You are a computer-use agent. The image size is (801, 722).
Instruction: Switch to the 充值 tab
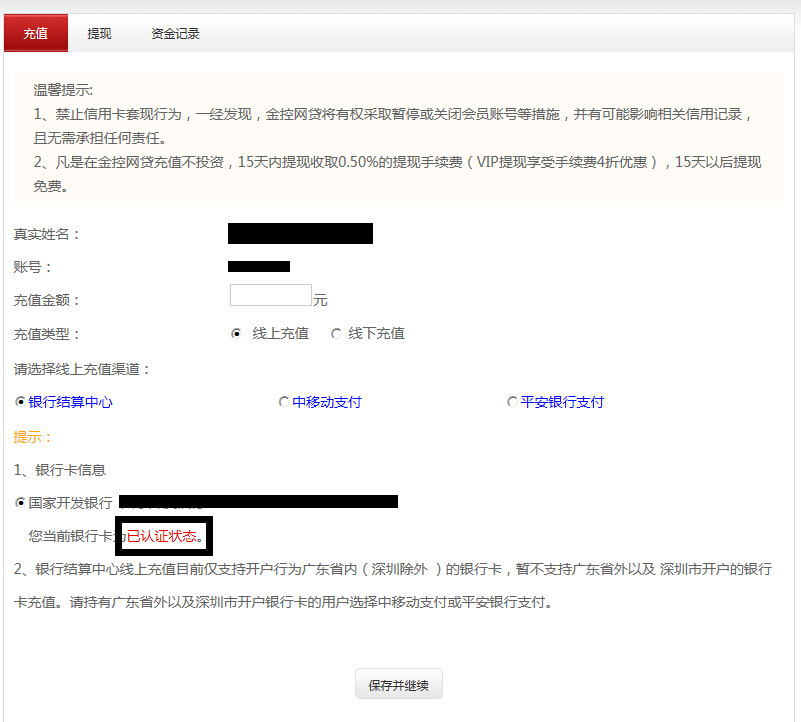pyautogui.click(x=36, y=33)
